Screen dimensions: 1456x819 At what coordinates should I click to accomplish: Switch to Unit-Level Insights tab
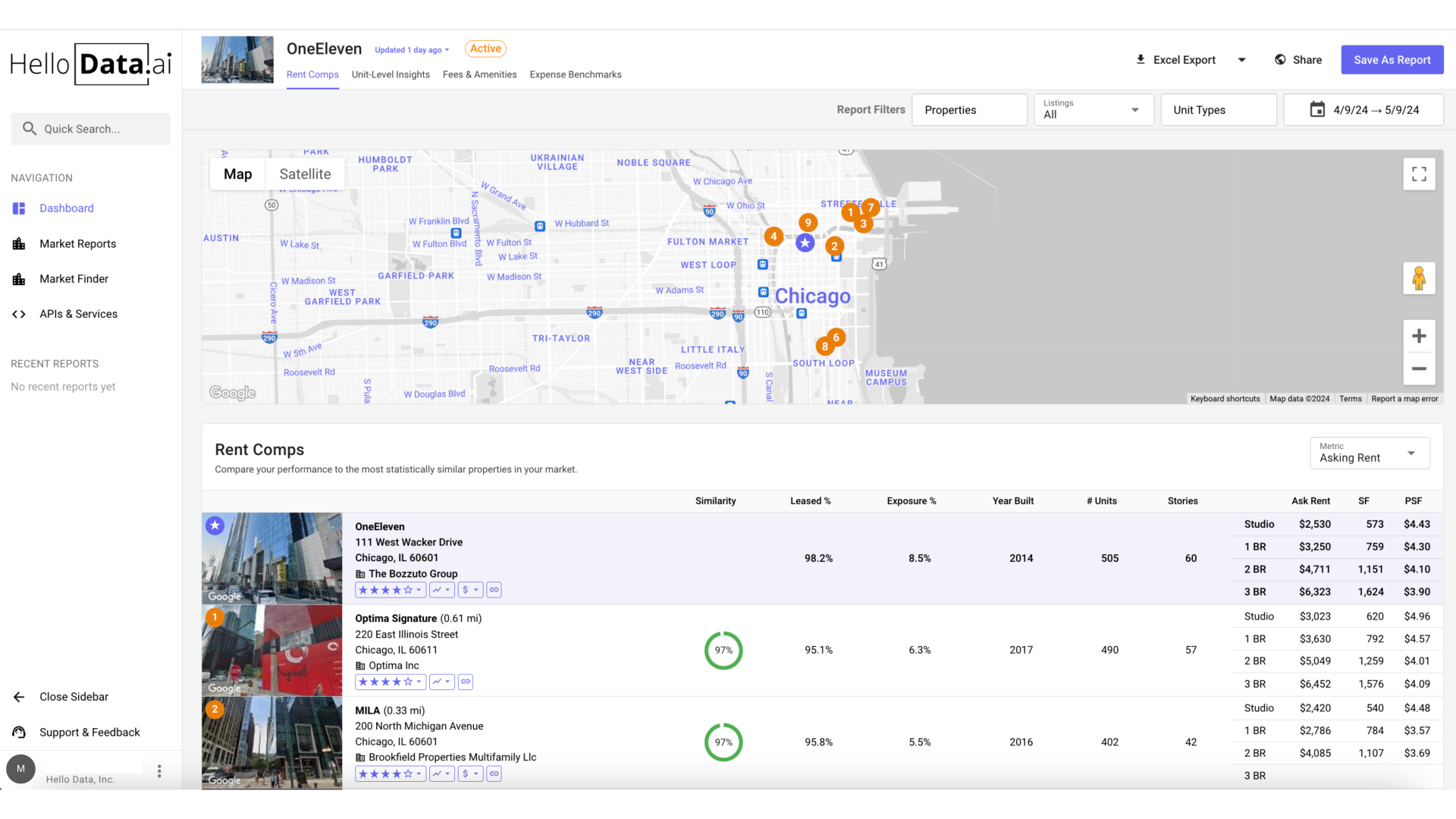[x=391, y=74]
